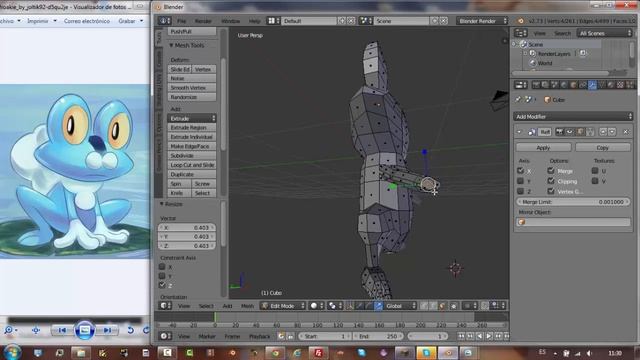This screenshot has height=360, width=640.
Task: Open the Edit Mode selector dropdown
Action: coord(283,306)
